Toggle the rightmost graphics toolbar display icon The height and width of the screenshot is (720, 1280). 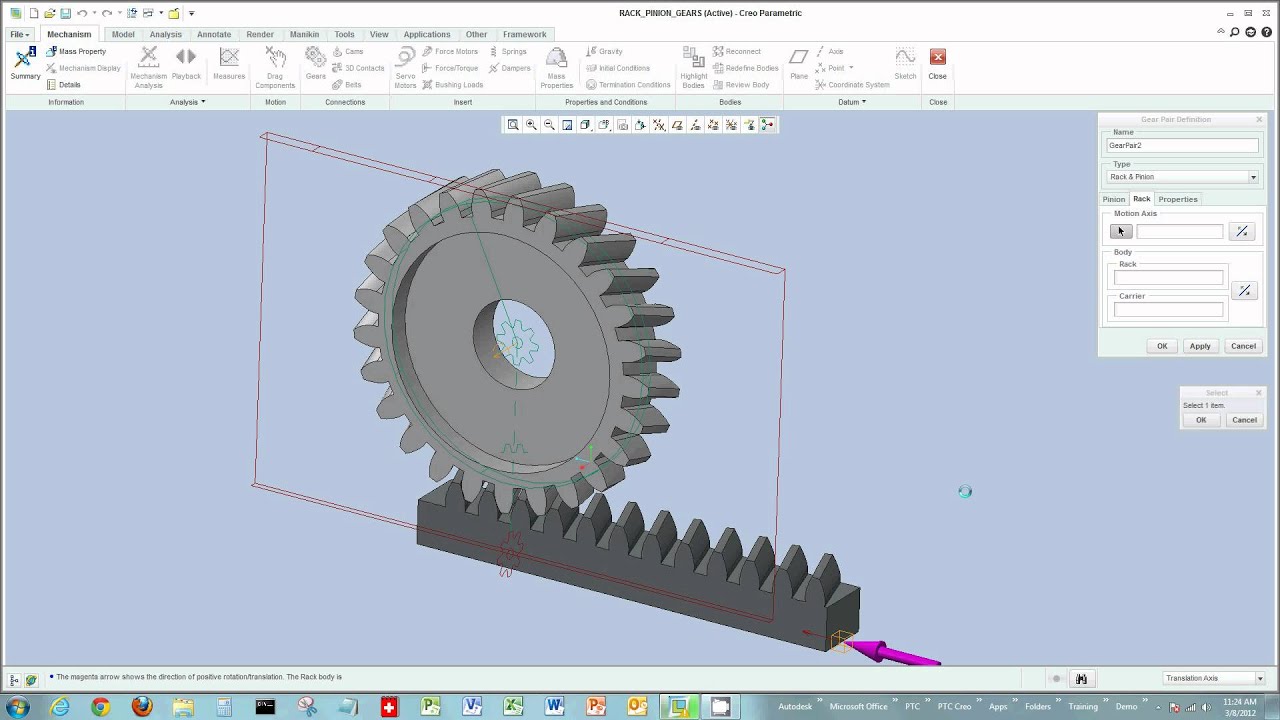click(x=767, y=125)
